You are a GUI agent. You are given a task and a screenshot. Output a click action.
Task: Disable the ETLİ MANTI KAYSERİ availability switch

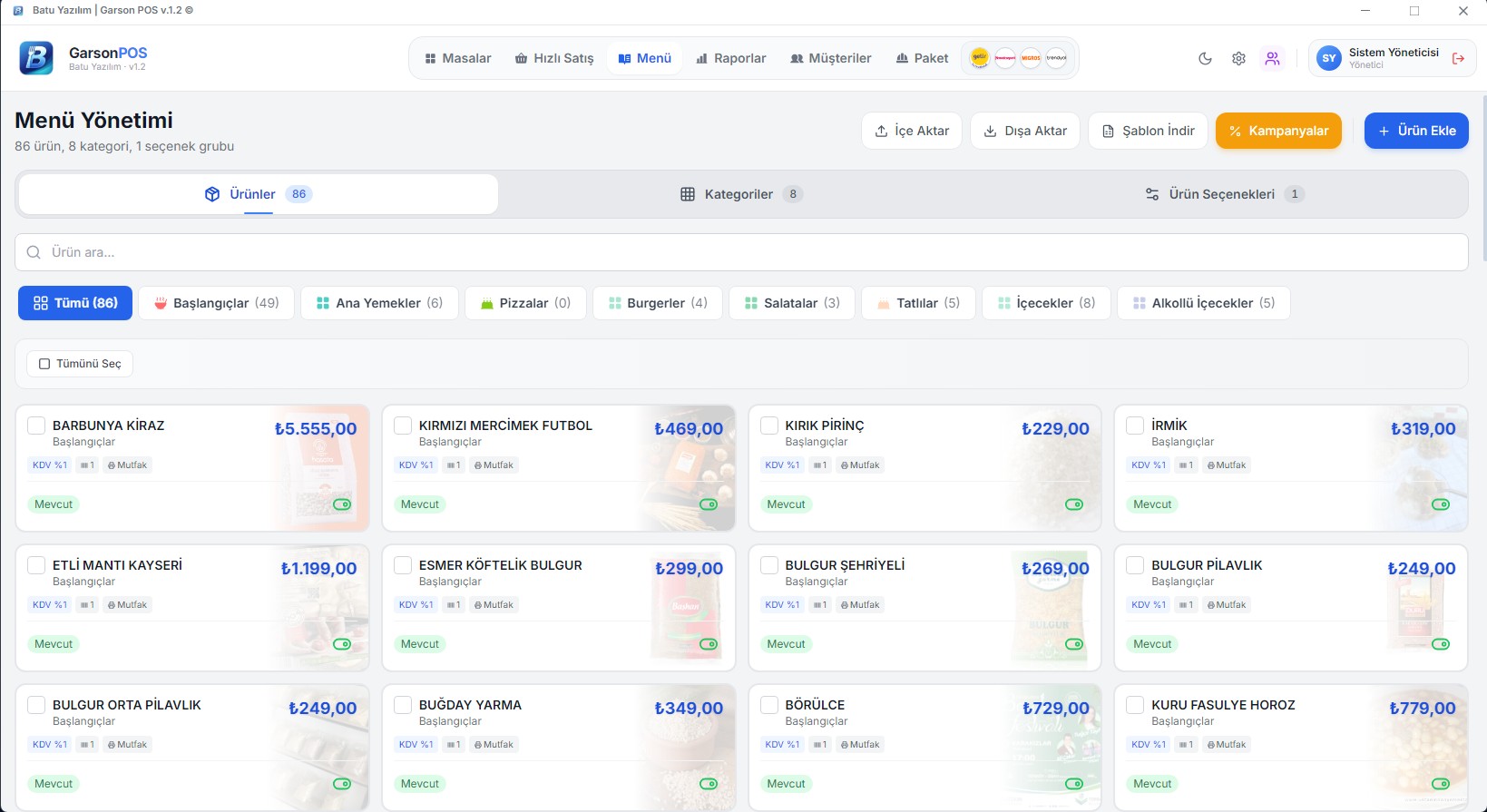(x=342, y=644)
